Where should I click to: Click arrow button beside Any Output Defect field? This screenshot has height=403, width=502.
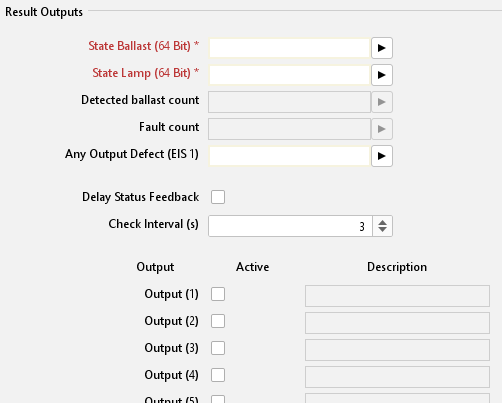(382, 156)
